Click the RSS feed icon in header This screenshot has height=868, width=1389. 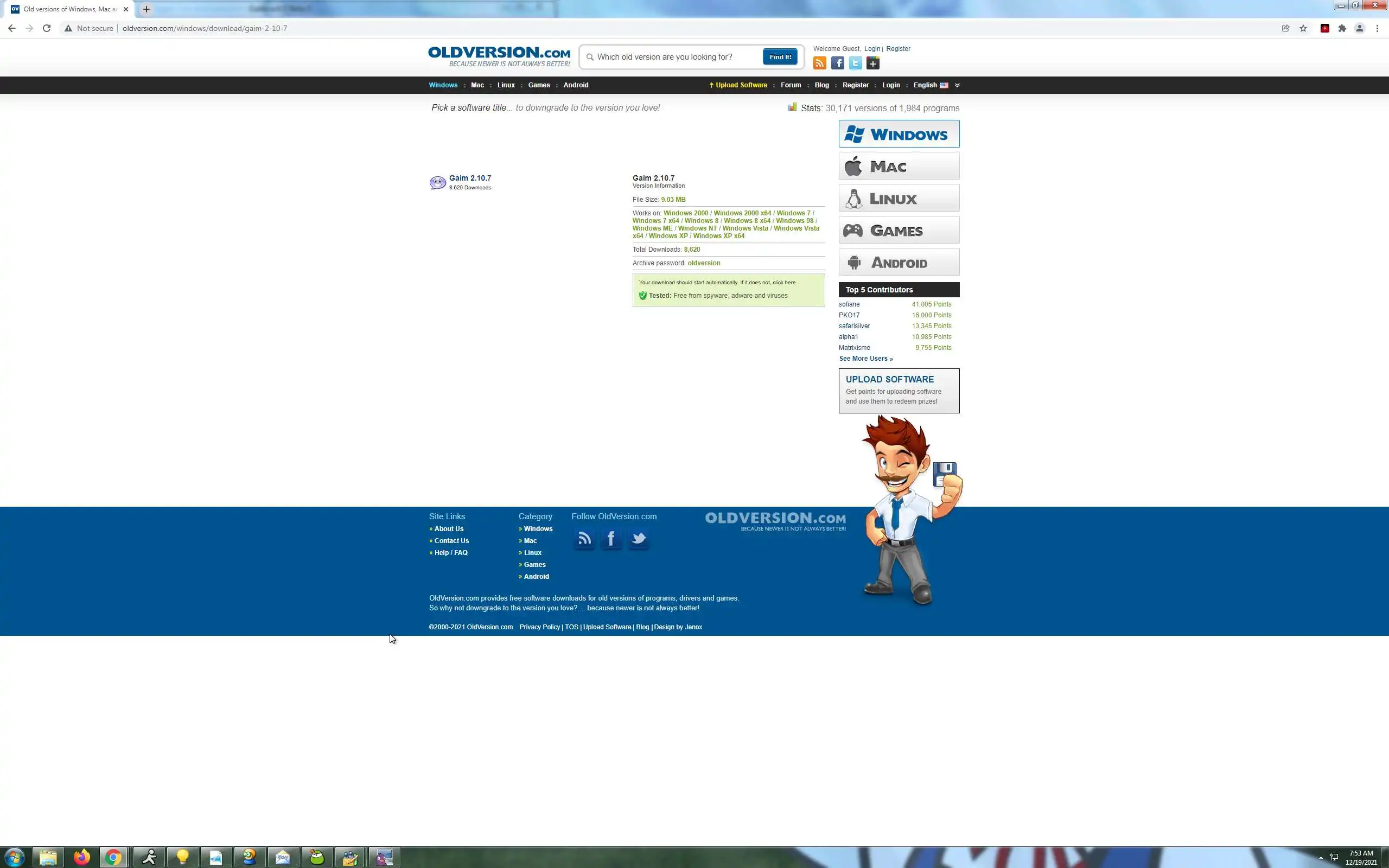pos(820,63)
